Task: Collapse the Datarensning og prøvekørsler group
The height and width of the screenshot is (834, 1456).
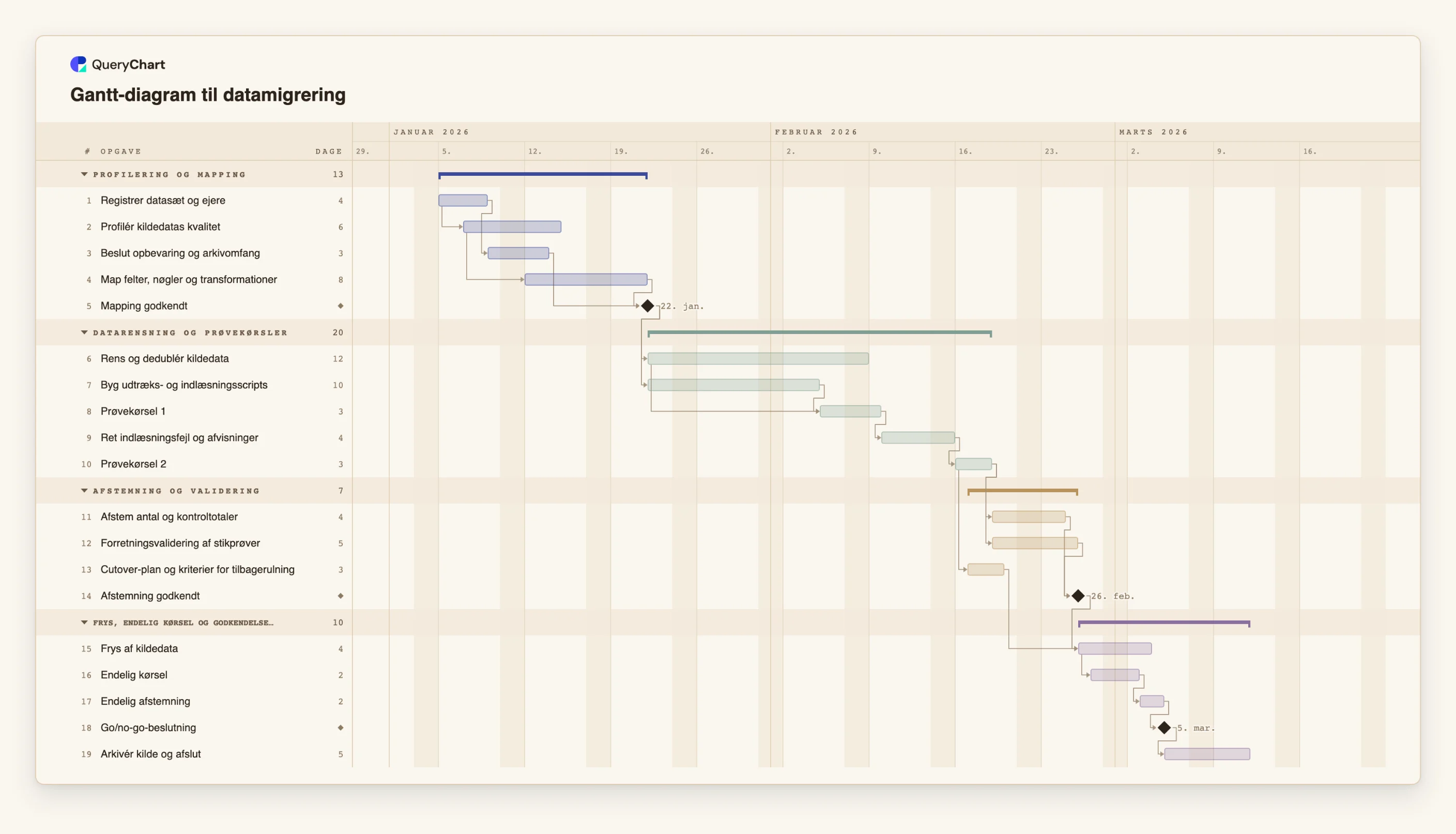Action: point(84,332)
